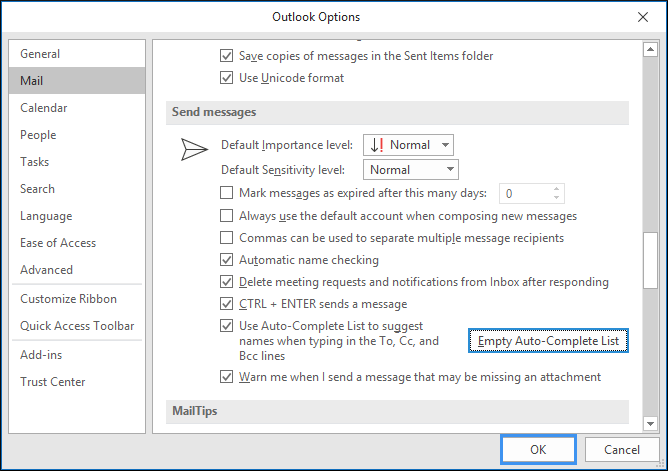Open Customize Ribbon settings
This screenshot has width=668, height=471.
click(x=77, y=299)
